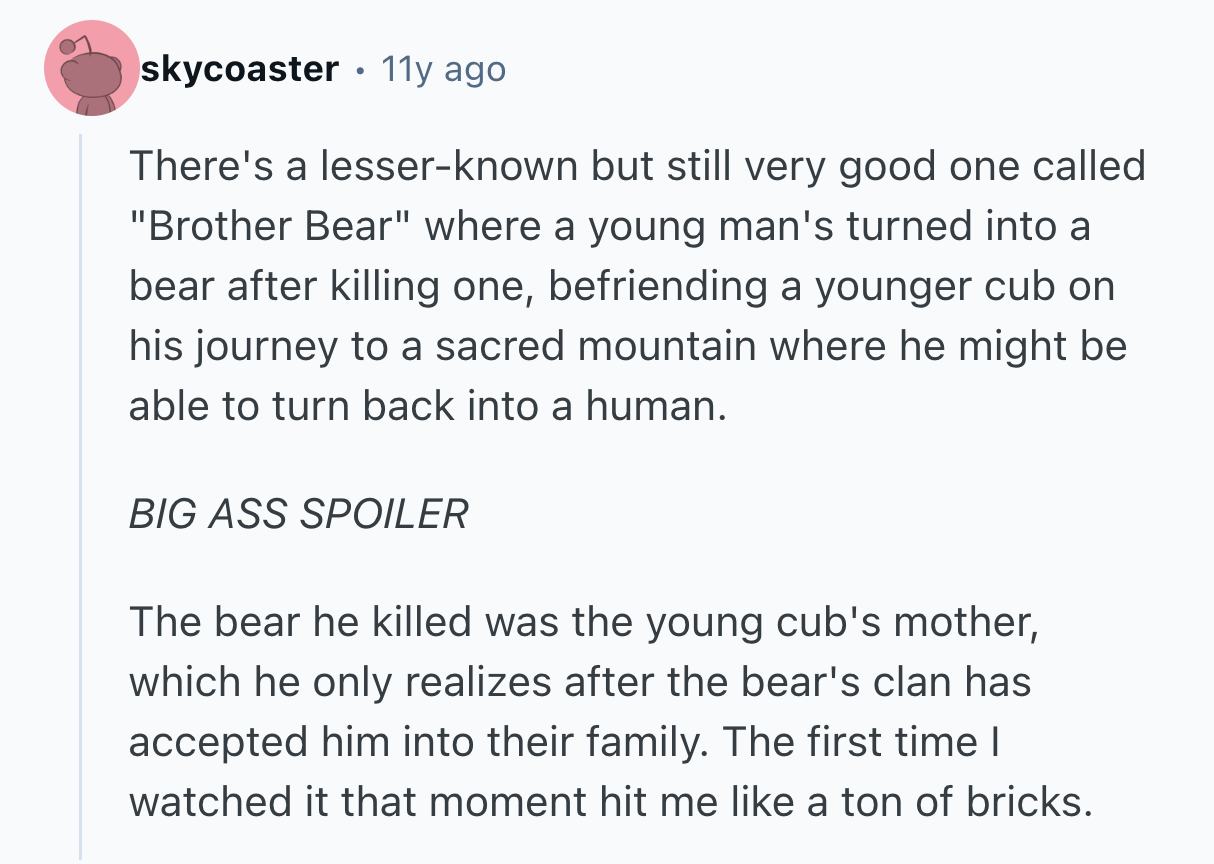The width and height of the screenshot is (1214, 864).
Task: Click the quoted title "Brother Bear"
Action: (270, 226)
